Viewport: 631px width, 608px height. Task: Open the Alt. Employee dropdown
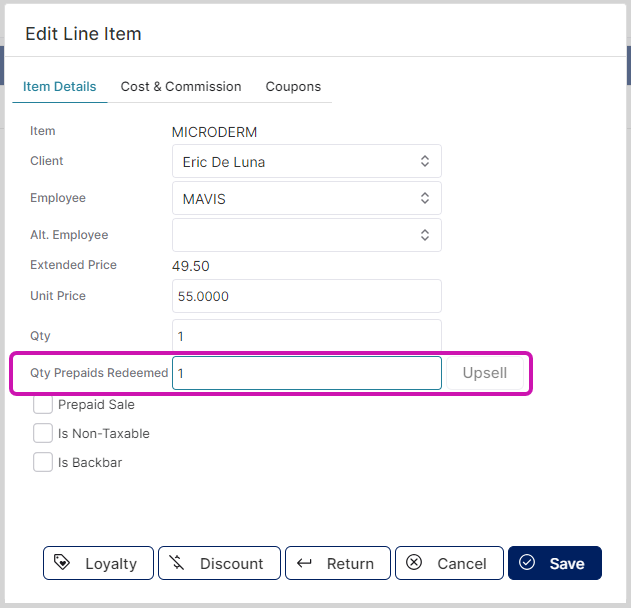pyautogui.click(x=306, y=235)
